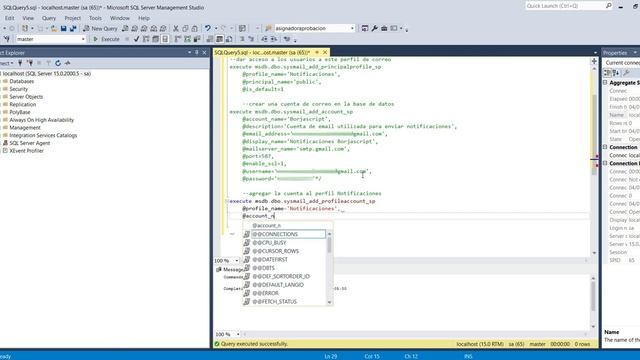Switch to the Messages results tab
640x360 pixels.
point(230,269)
